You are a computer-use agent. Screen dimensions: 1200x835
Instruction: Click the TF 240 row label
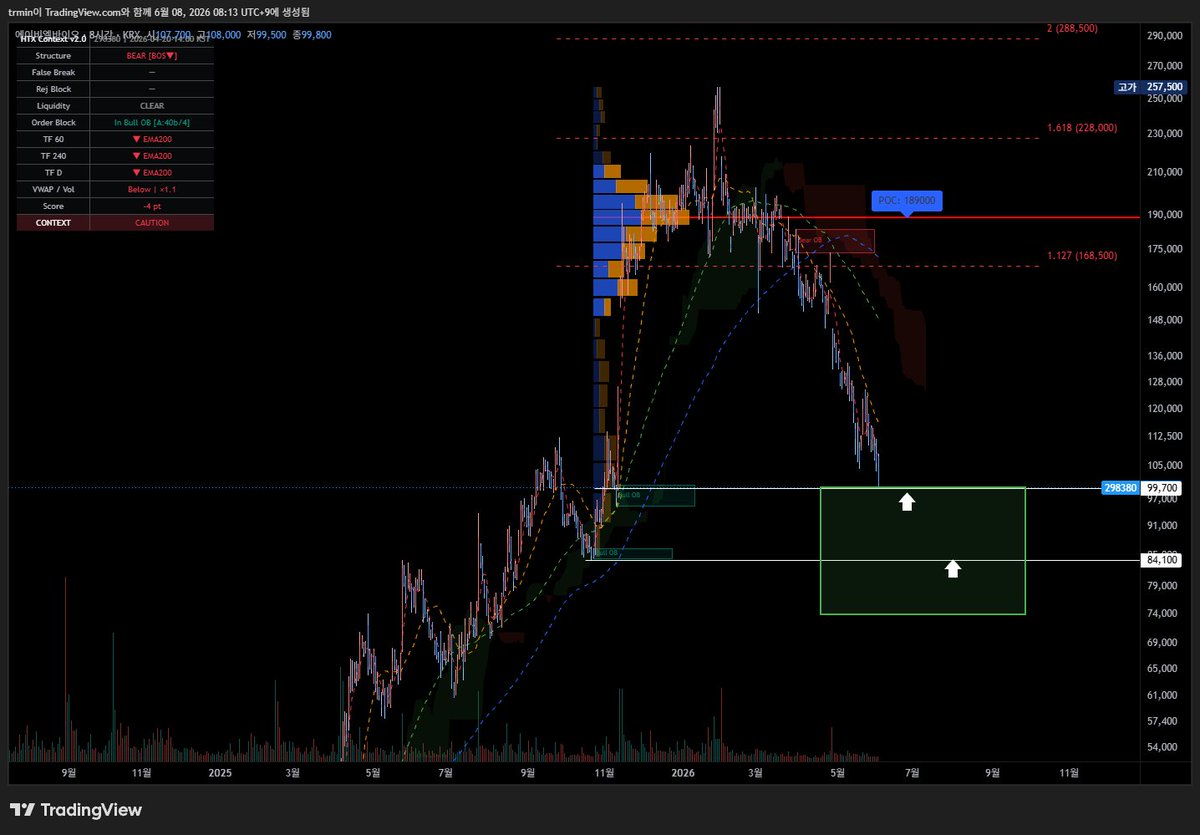click(53, 156)
